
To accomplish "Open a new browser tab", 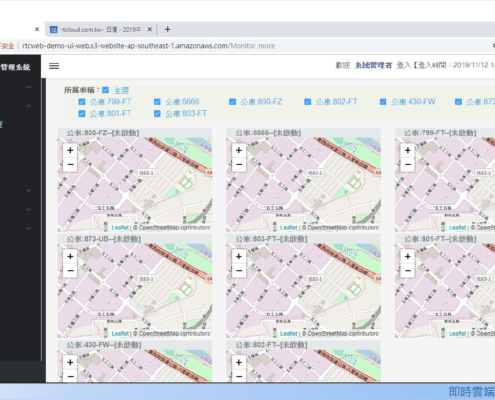I will (x=167, y=30).
